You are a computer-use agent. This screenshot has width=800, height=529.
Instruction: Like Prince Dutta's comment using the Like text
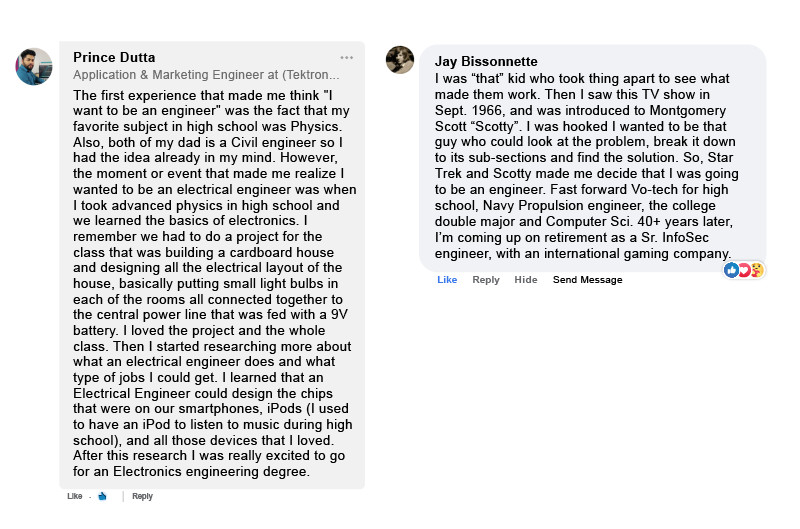75,496
